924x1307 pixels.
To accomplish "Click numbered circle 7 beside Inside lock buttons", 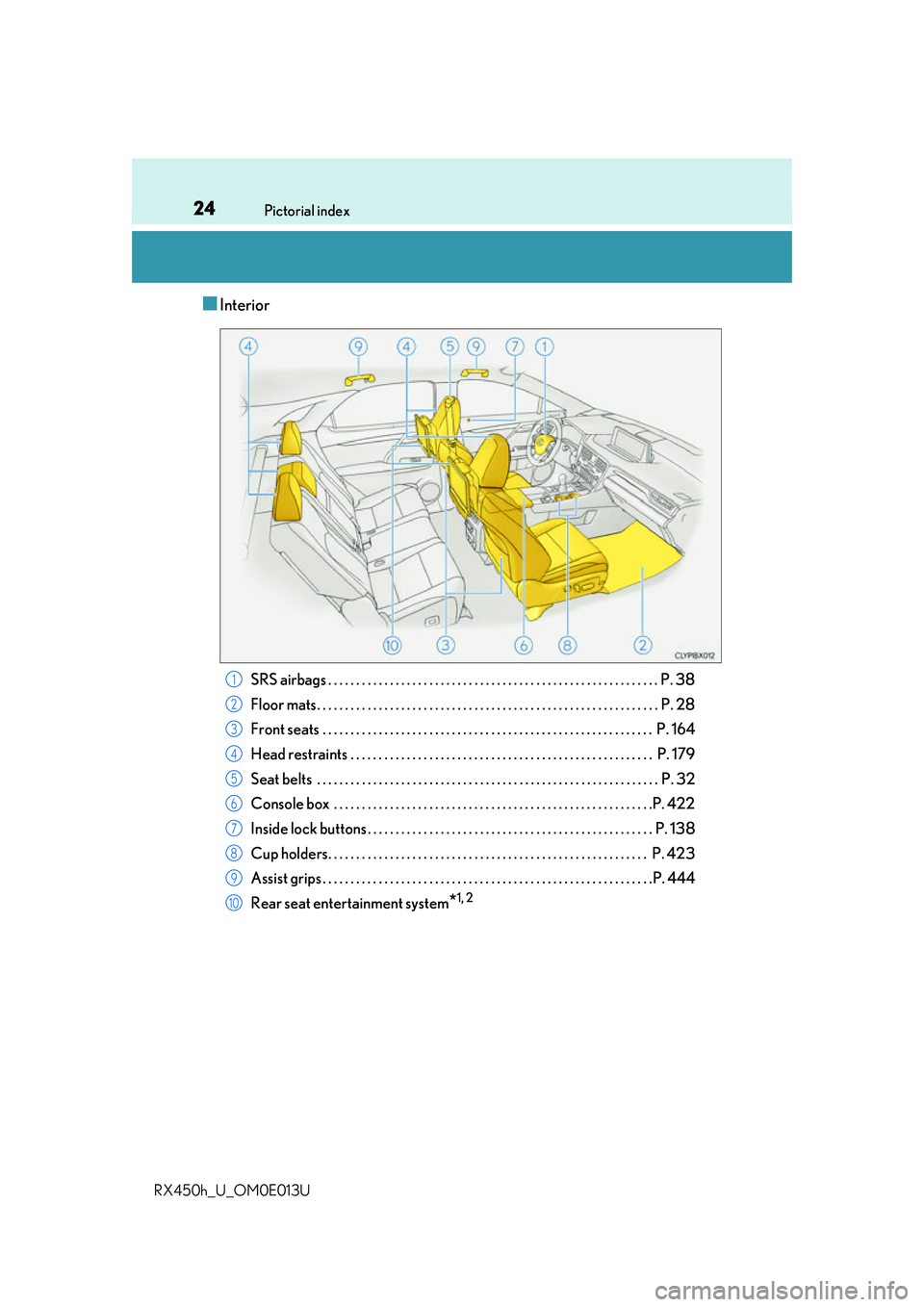I will click(x=234, y=829).
